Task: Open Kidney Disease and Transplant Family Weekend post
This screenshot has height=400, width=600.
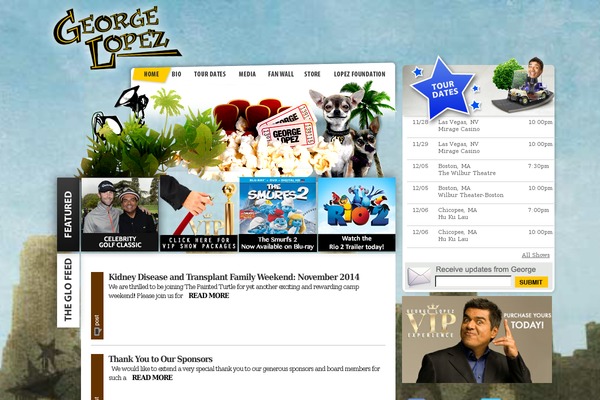Action: [x=234, y=277]
